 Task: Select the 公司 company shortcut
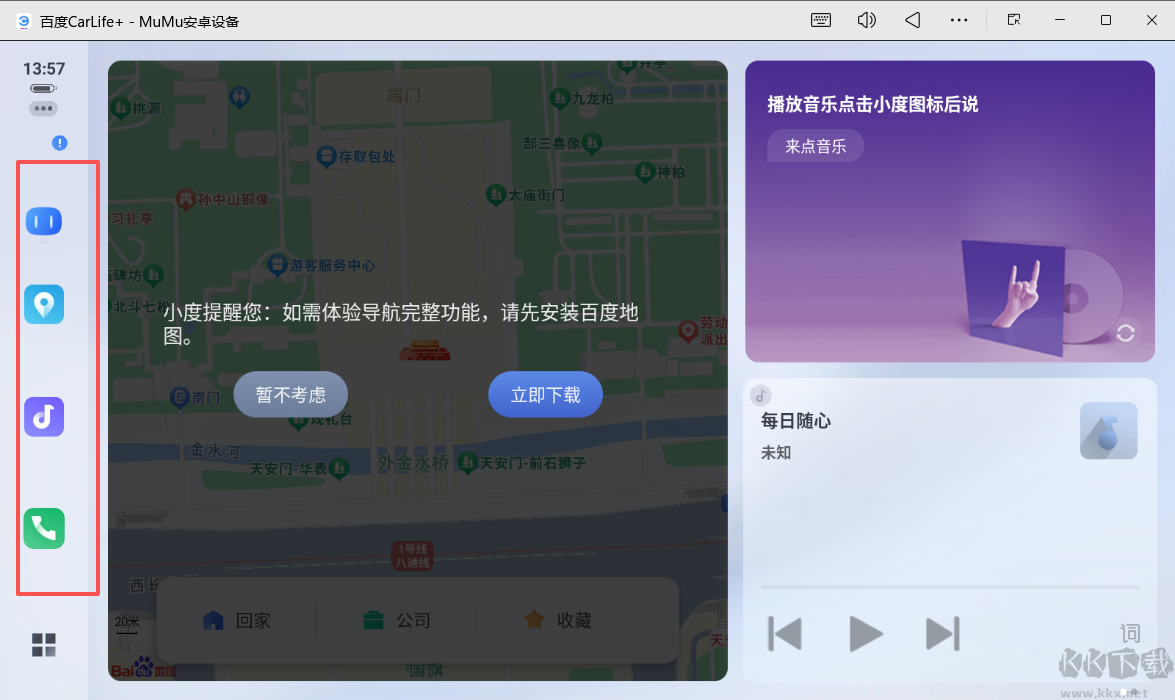pos(398,620)
